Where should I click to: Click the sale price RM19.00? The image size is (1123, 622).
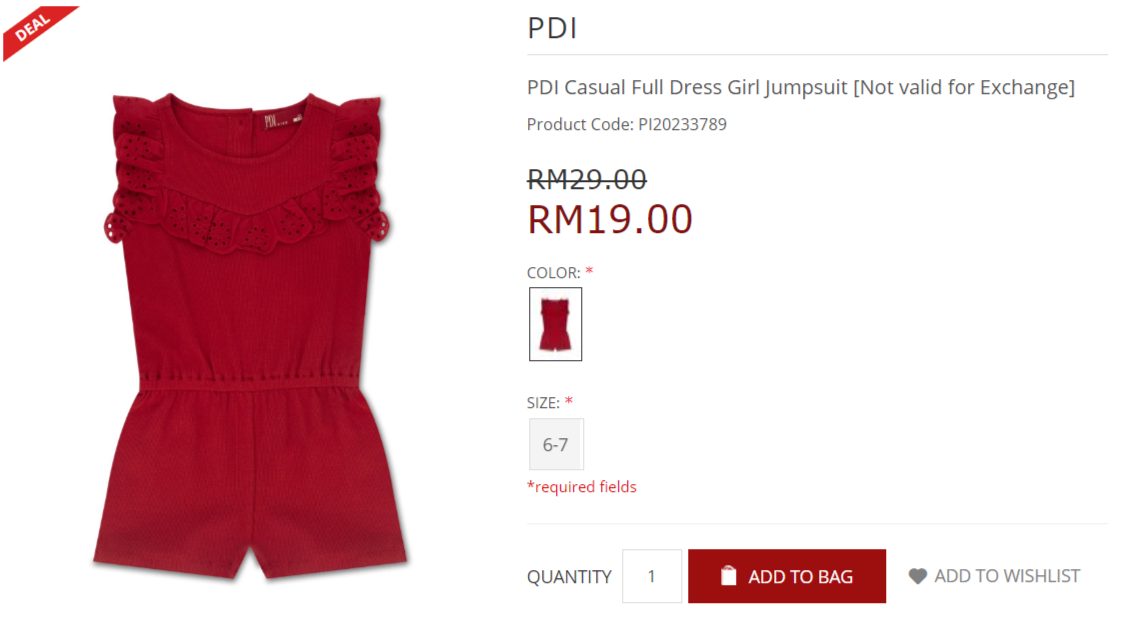[609, 219]
